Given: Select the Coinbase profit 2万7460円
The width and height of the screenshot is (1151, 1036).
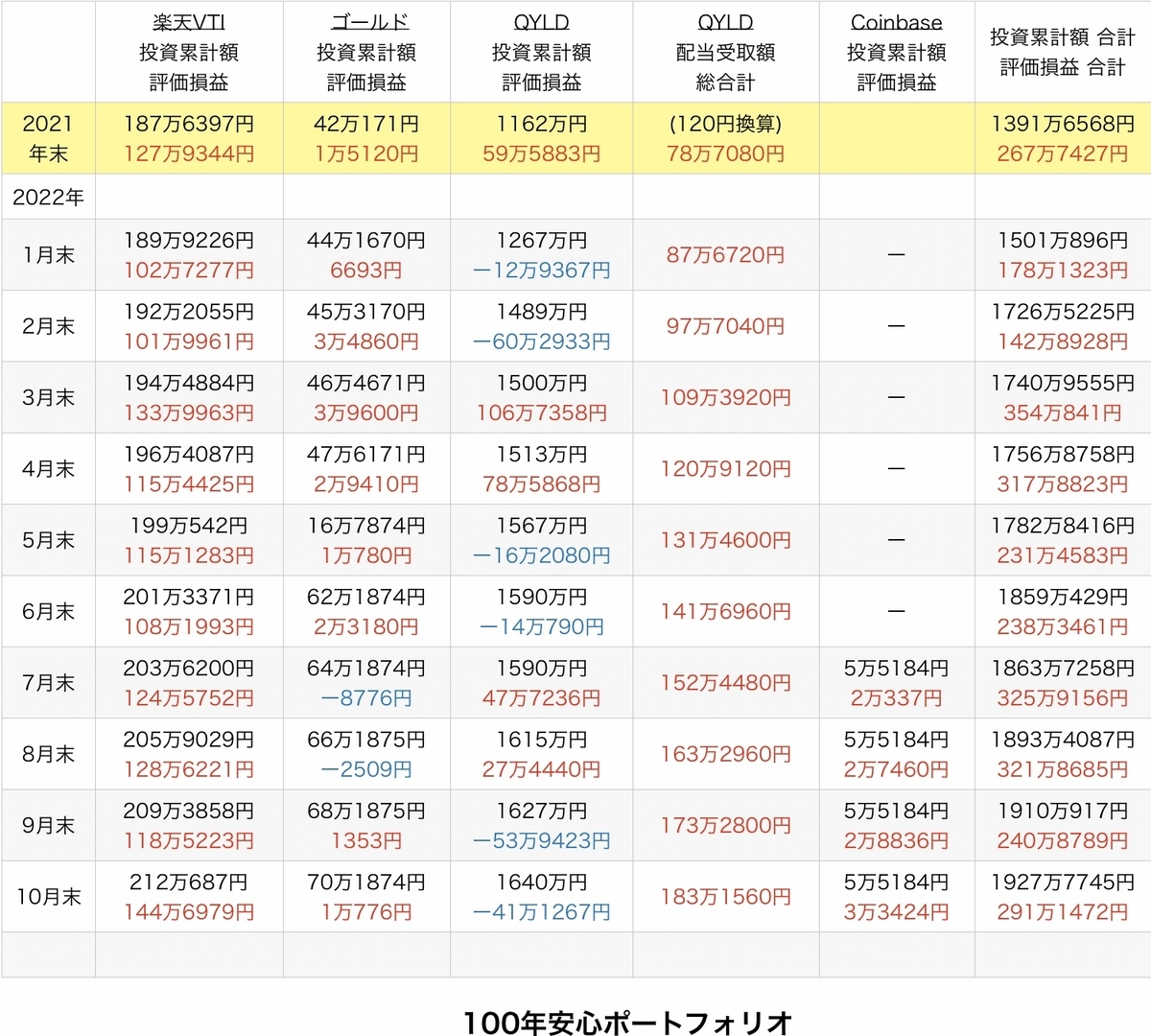Looking at the screenshot, I should click(897, 769).
